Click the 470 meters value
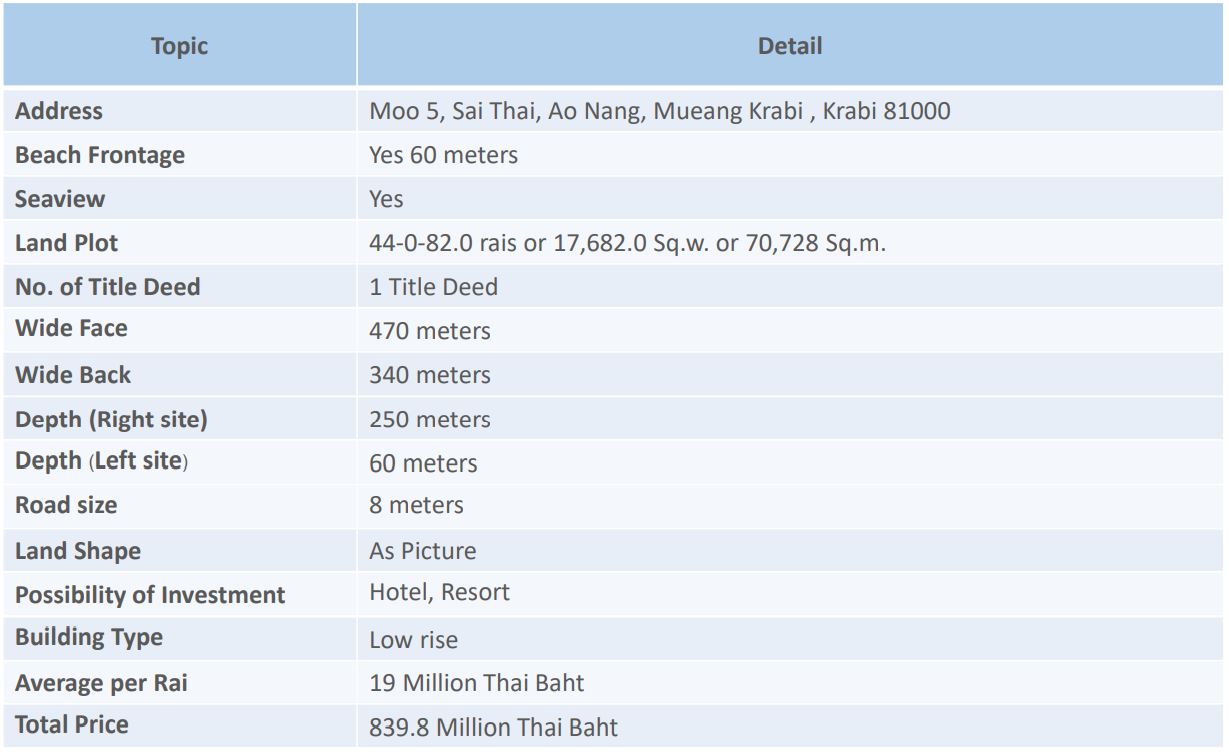 (430, 330)
